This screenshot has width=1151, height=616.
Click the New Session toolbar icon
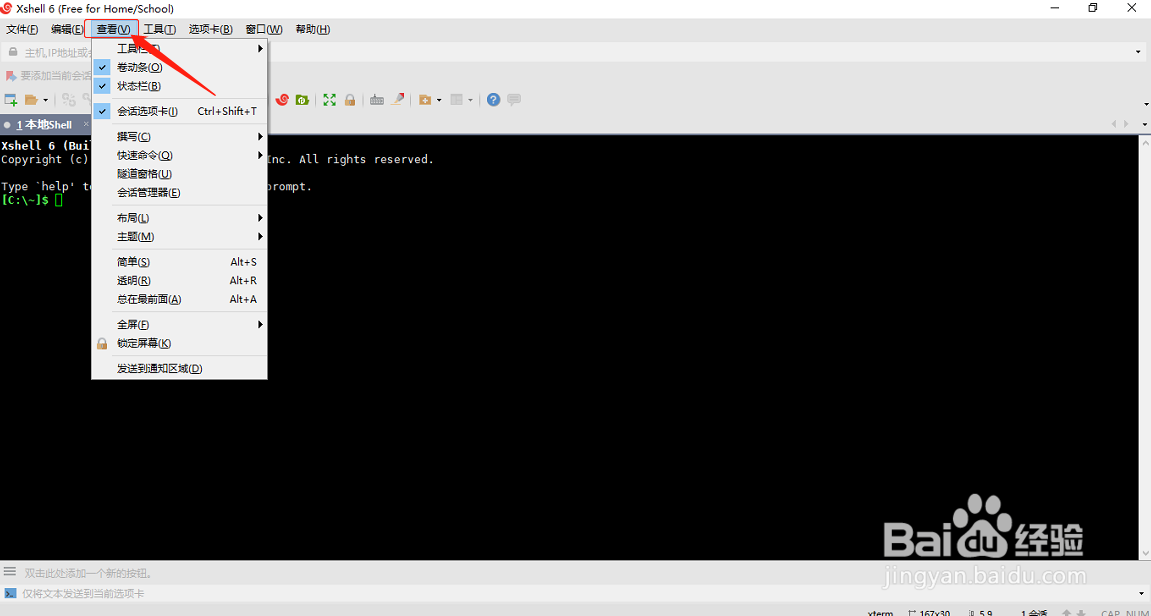11,100
